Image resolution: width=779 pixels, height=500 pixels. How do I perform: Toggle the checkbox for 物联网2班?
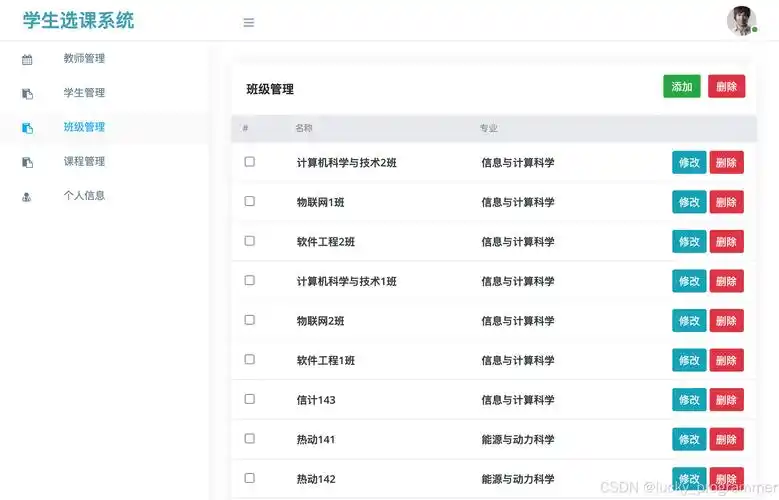(x=249, y=320)
